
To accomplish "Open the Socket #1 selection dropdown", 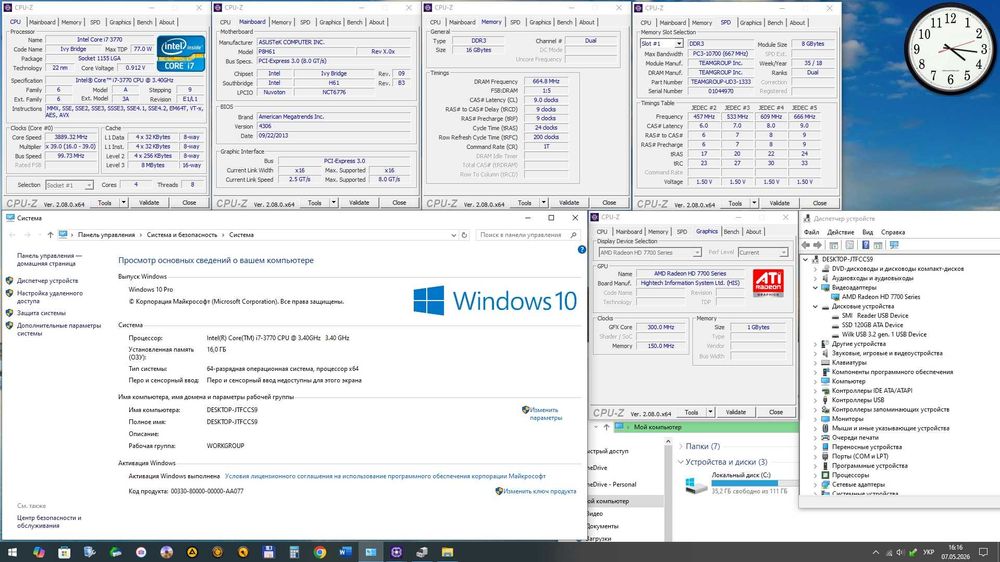I will pyautogui.click(x=89, y=185).
